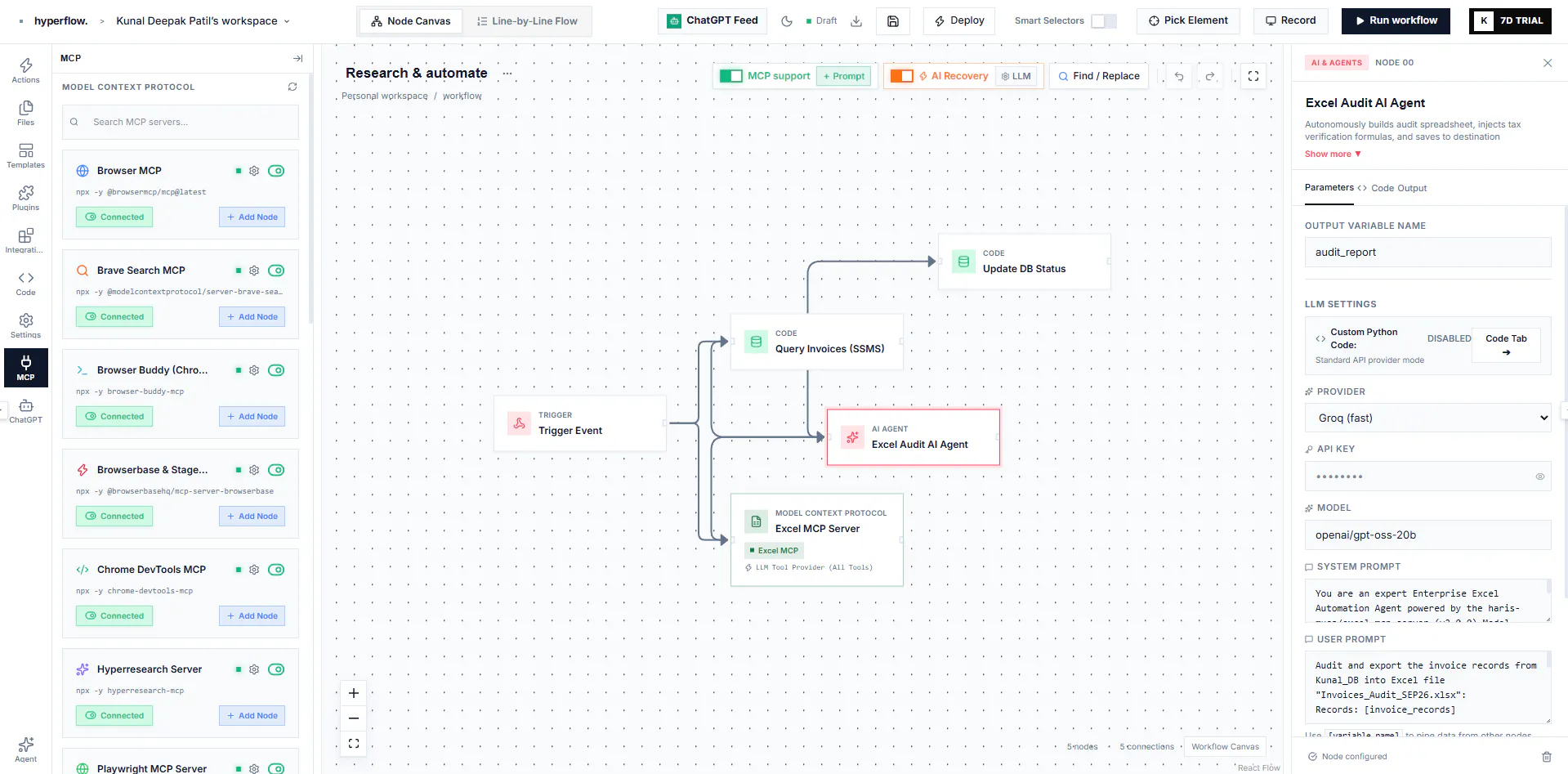Reveal the API key with eye icon
This screenshot has height=774, width=1568.
[x=1539, y=476]
